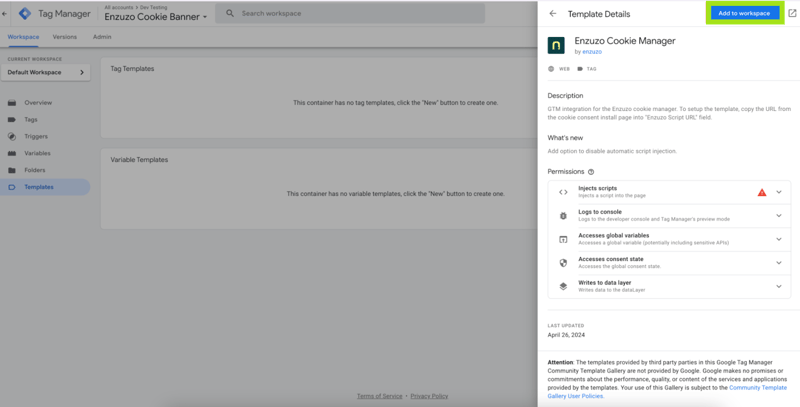
Task: Click the Add to workspace button
Action: (x=744, y=14)
